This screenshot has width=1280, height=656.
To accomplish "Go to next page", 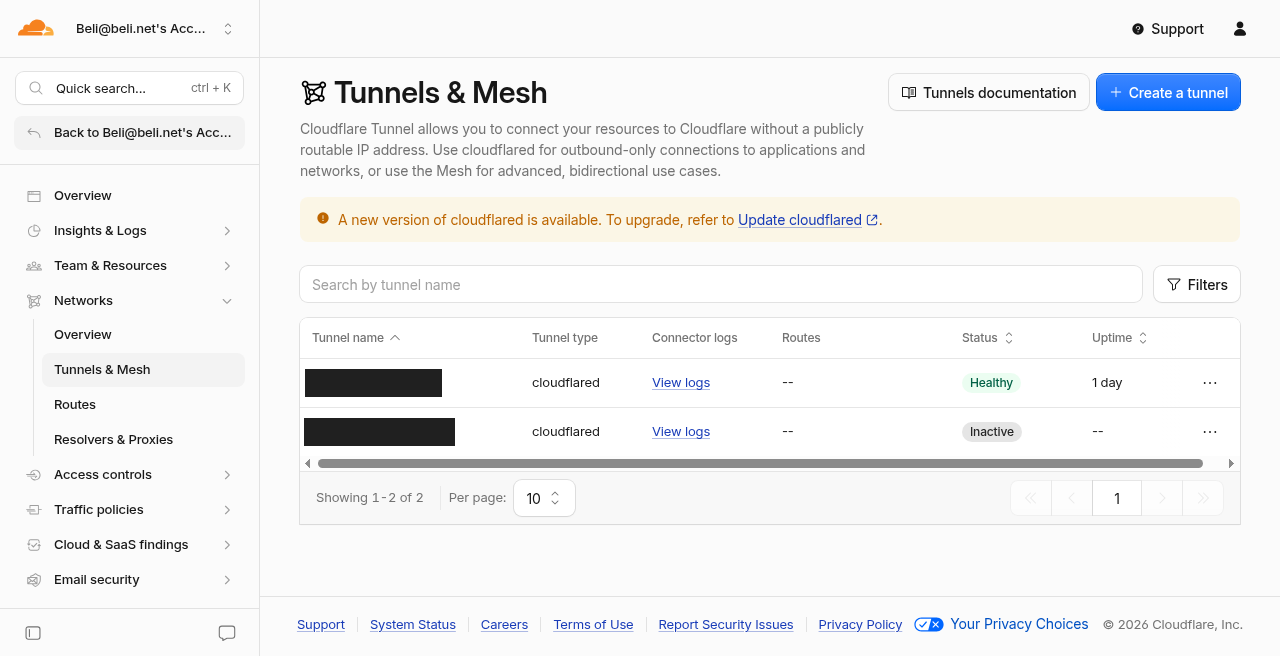I will coord(1162,498).
